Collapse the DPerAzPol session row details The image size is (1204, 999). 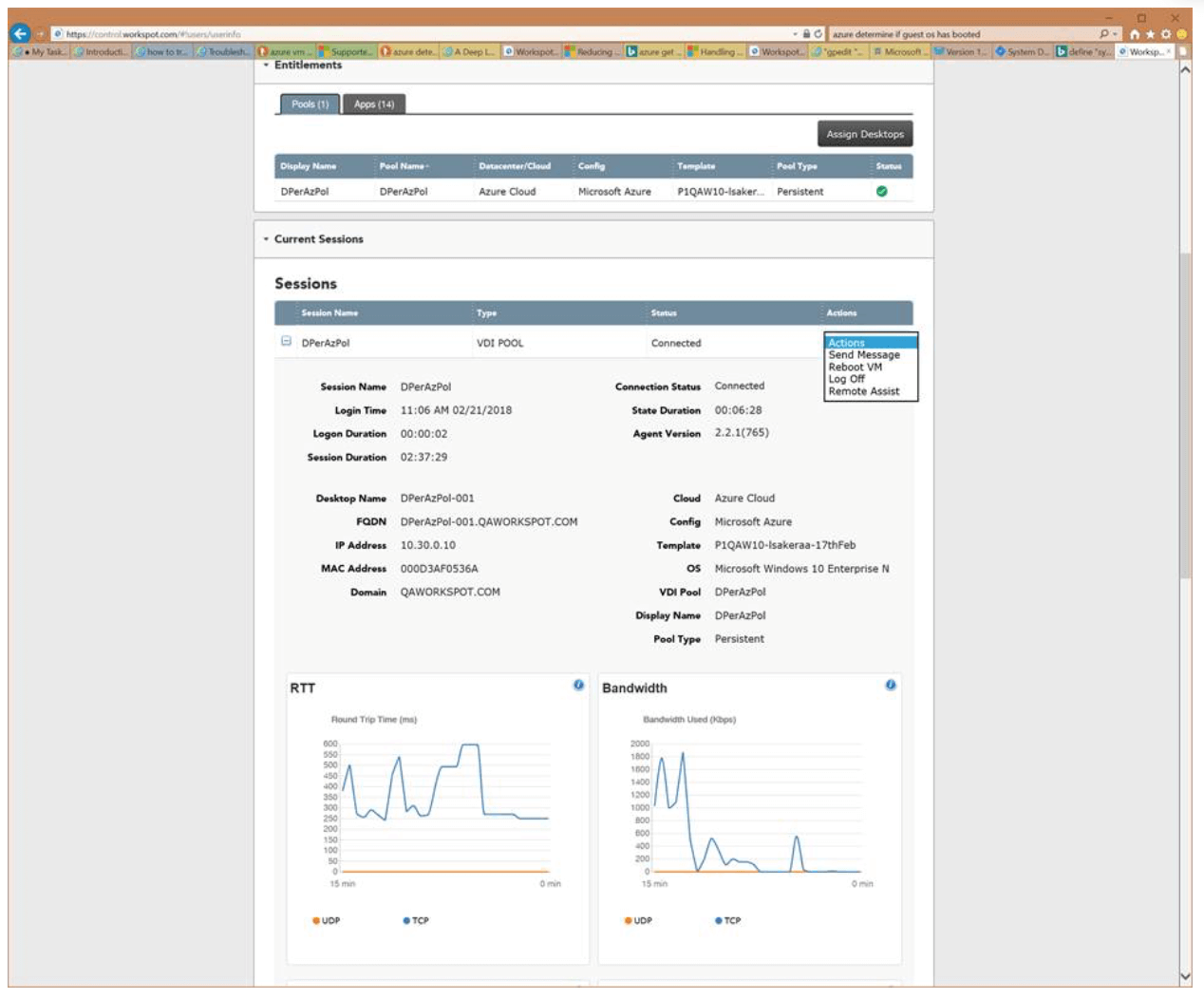[x=286, y=342]
